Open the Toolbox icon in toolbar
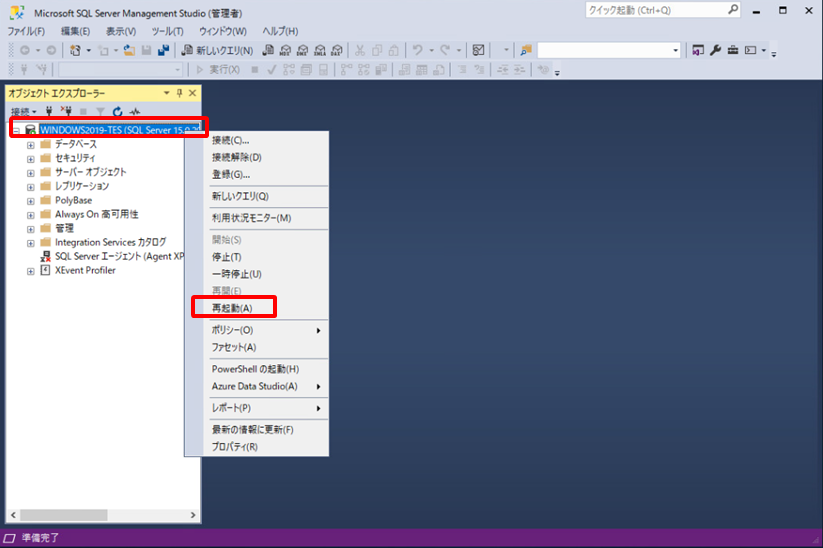Viewport: 823px width, 548px height. coord(733,50)
